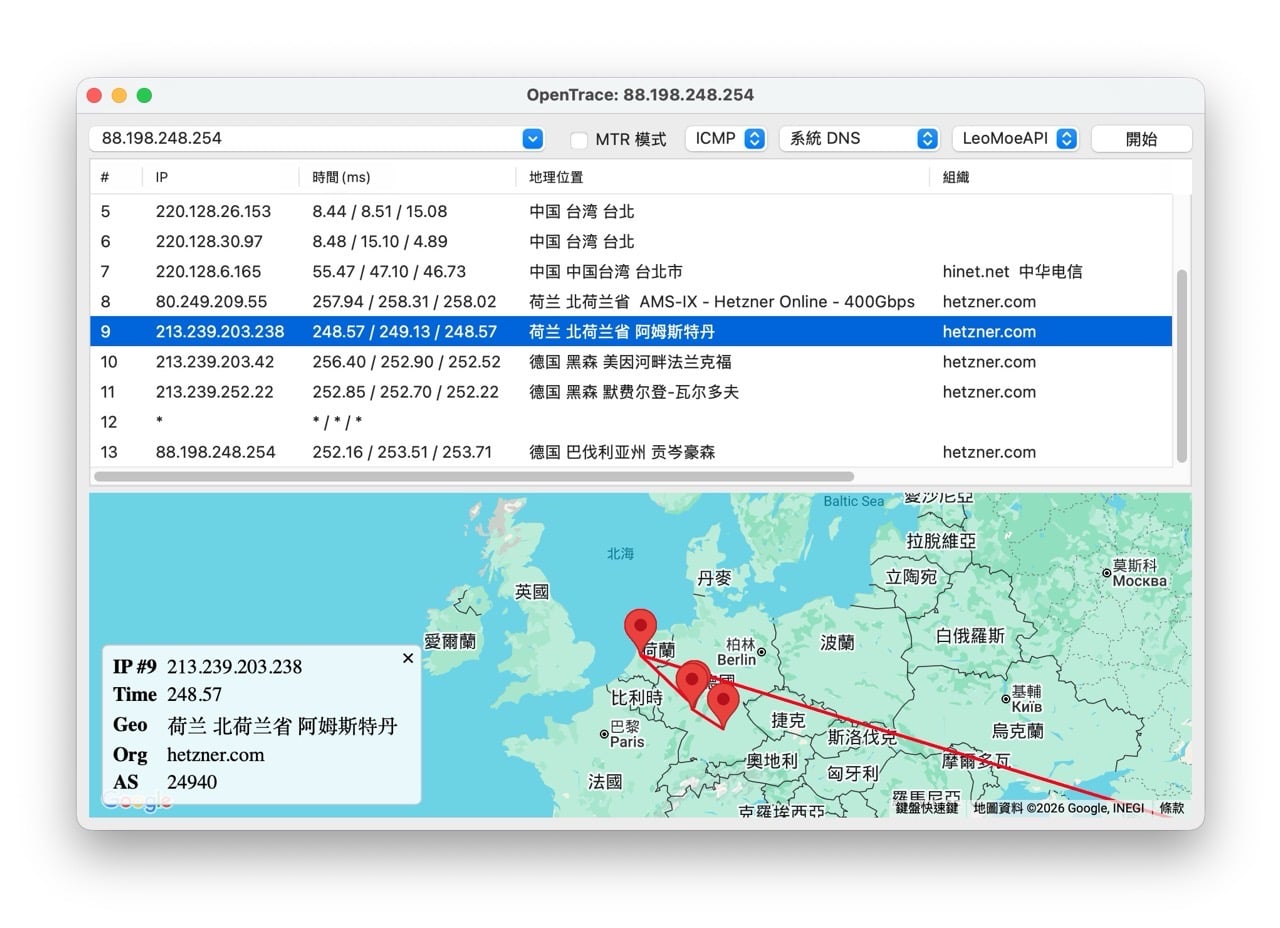Click the red marker near 柏林 on the map
Viewport: 1280px width, 928px height.
click(x=692, y=677)
